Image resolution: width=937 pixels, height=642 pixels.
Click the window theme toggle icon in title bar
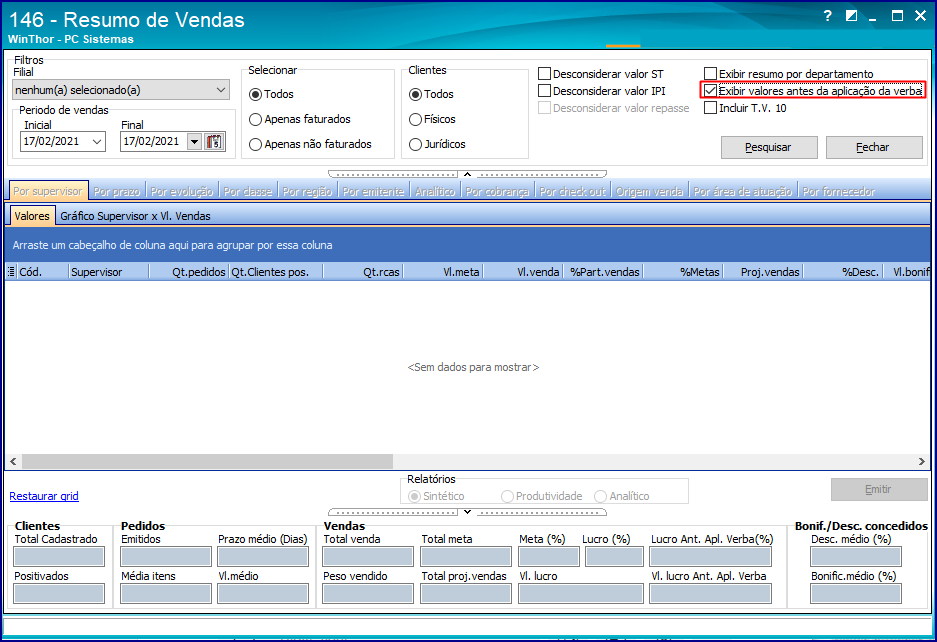852,16
